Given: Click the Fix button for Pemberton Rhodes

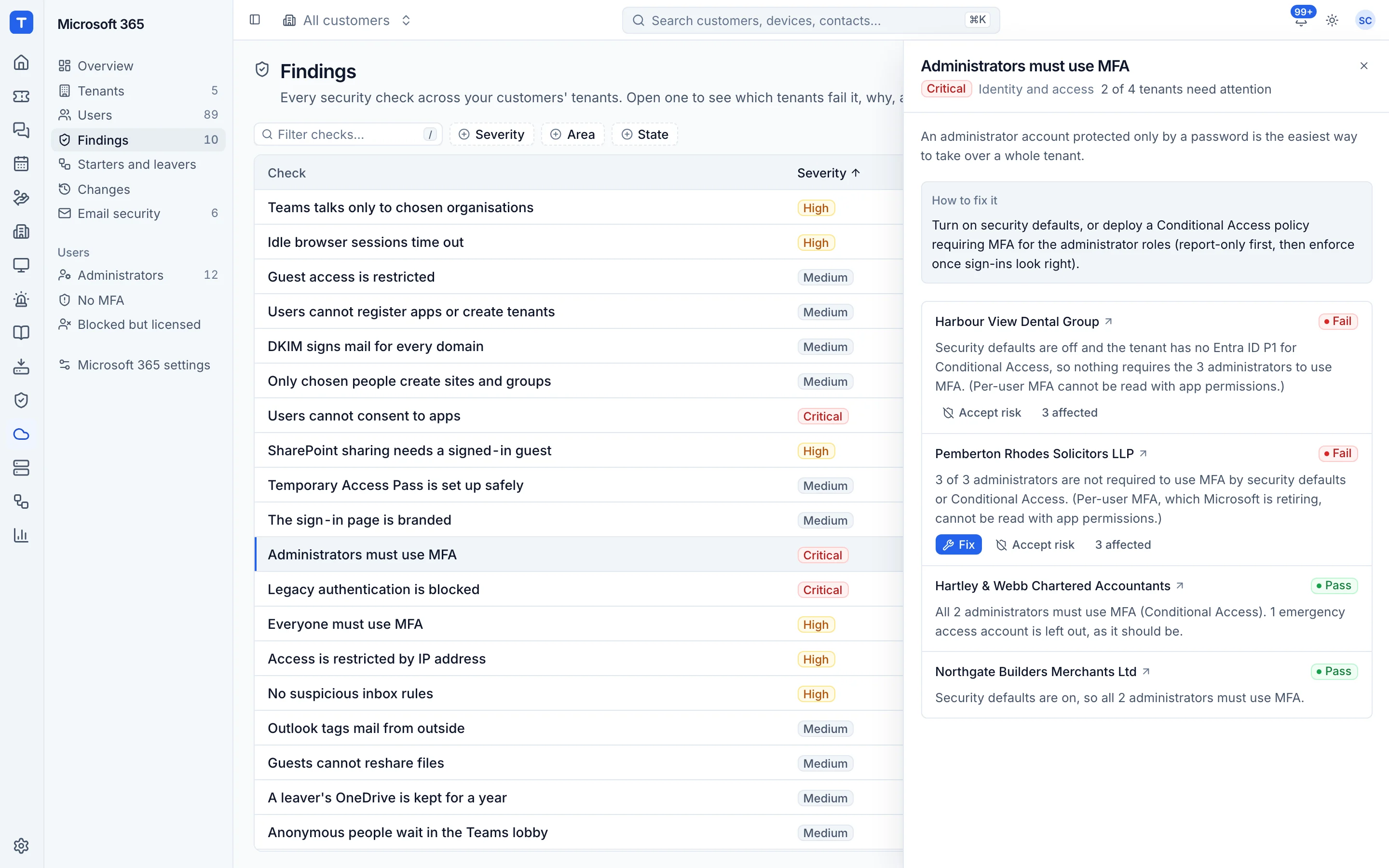Looking at the screenshot, I should pyautogui.click(x=958, y=544).
